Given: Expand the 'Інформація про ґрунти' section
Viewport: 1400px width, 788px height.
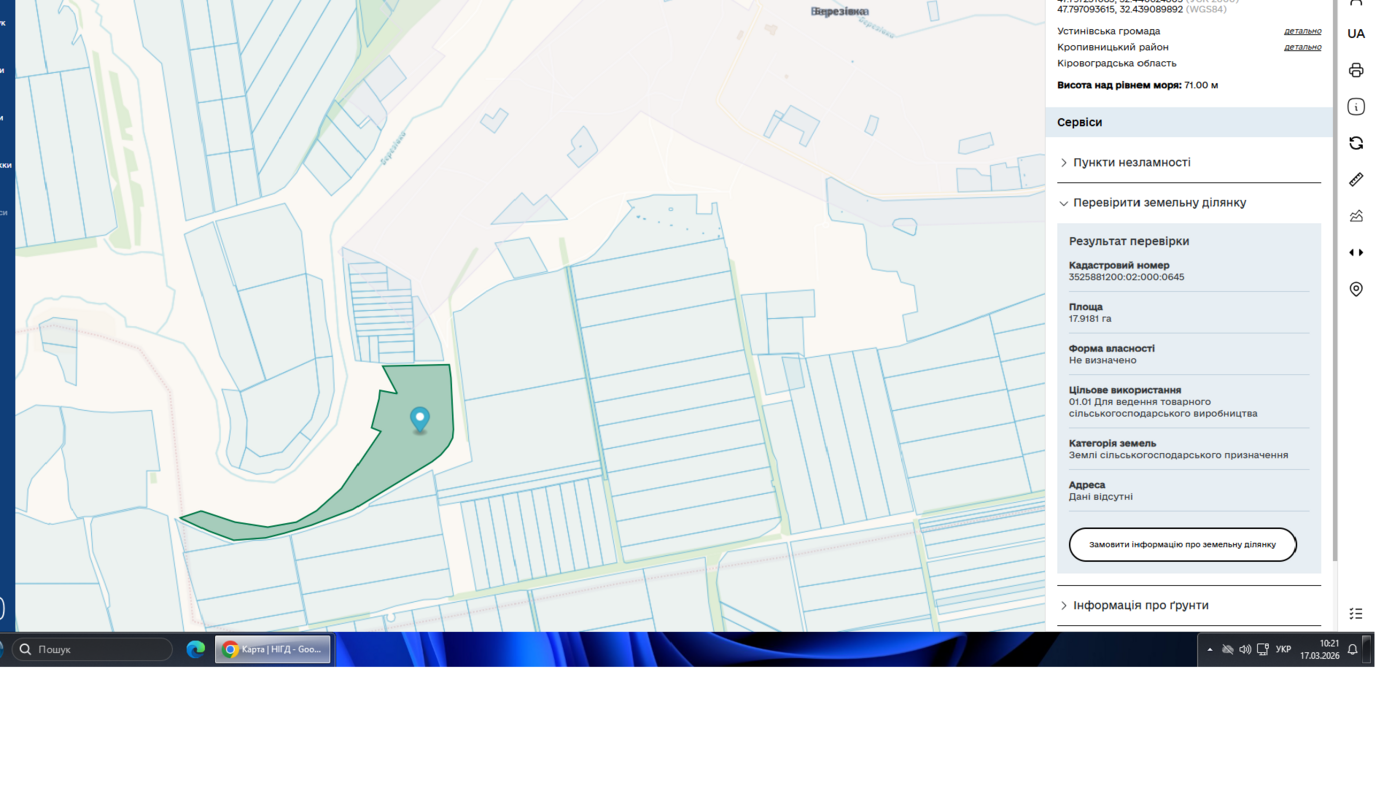Looking at the screenshot, I should pos(1189,605).
